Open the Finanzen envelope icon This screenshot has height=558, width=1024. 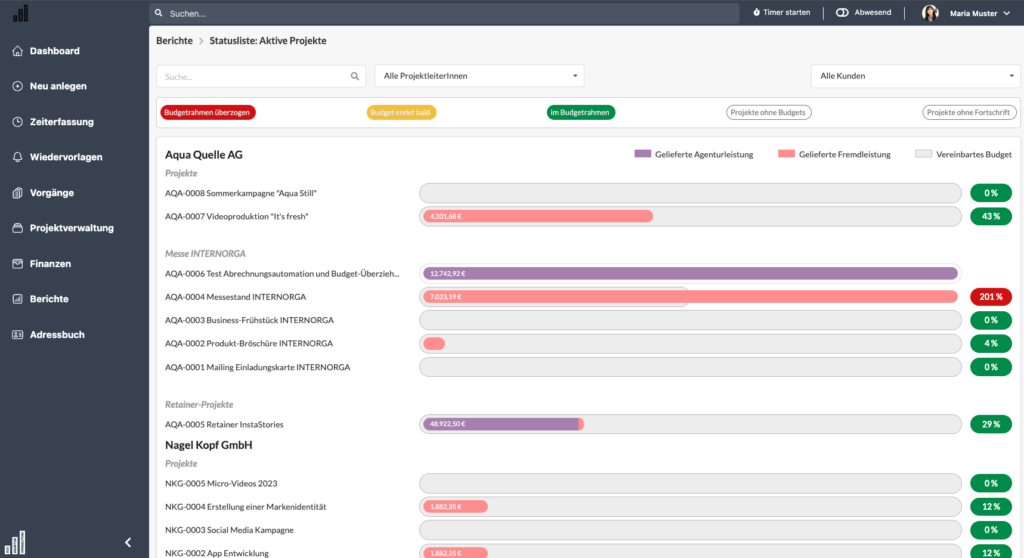pyautogui.click(x=18, y=264)
